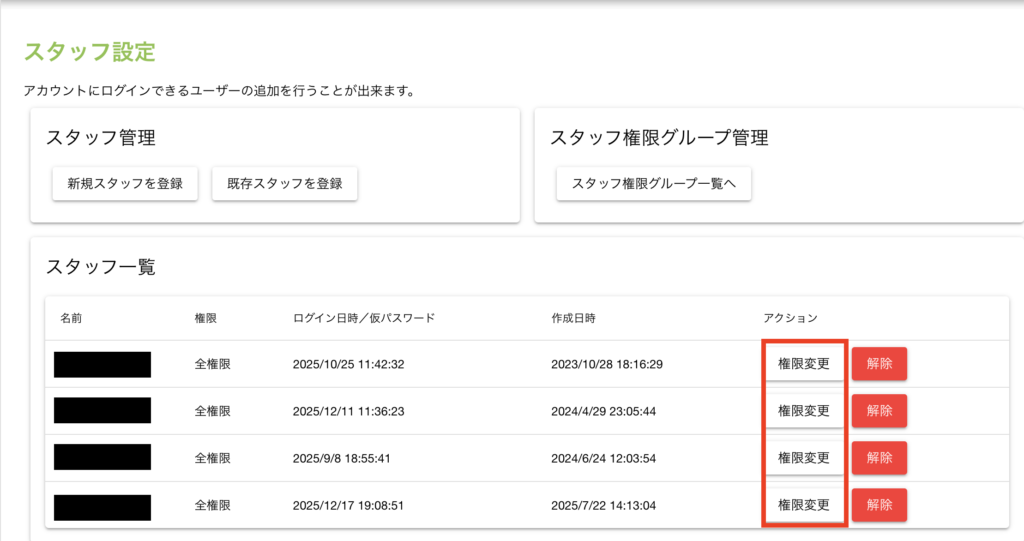The width and height of the screenshot is (1024, 541).
Task: Click the ログイン日時／仮パスワード column header
Action: (x=363, y=318)
